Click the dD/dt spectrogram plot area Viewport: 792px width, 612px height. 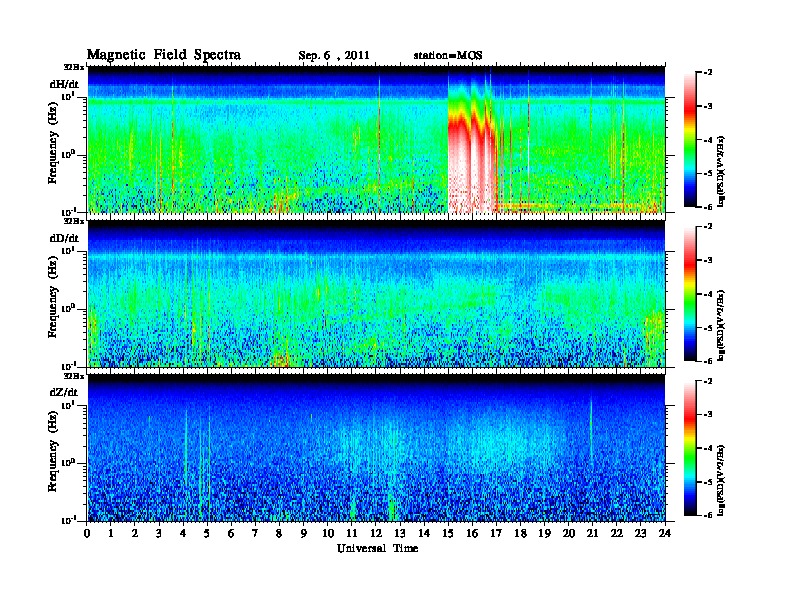coord(377,293)
